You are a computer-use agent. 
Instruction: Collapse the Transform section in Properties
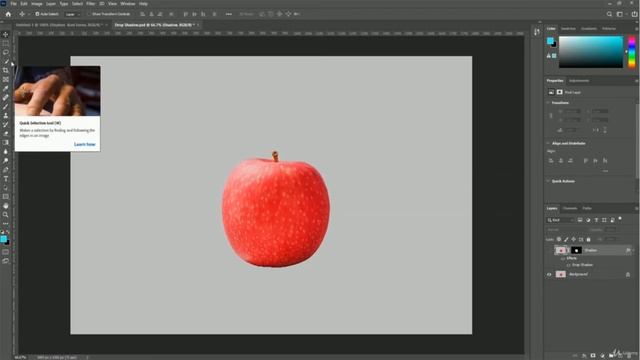point(548,103)
